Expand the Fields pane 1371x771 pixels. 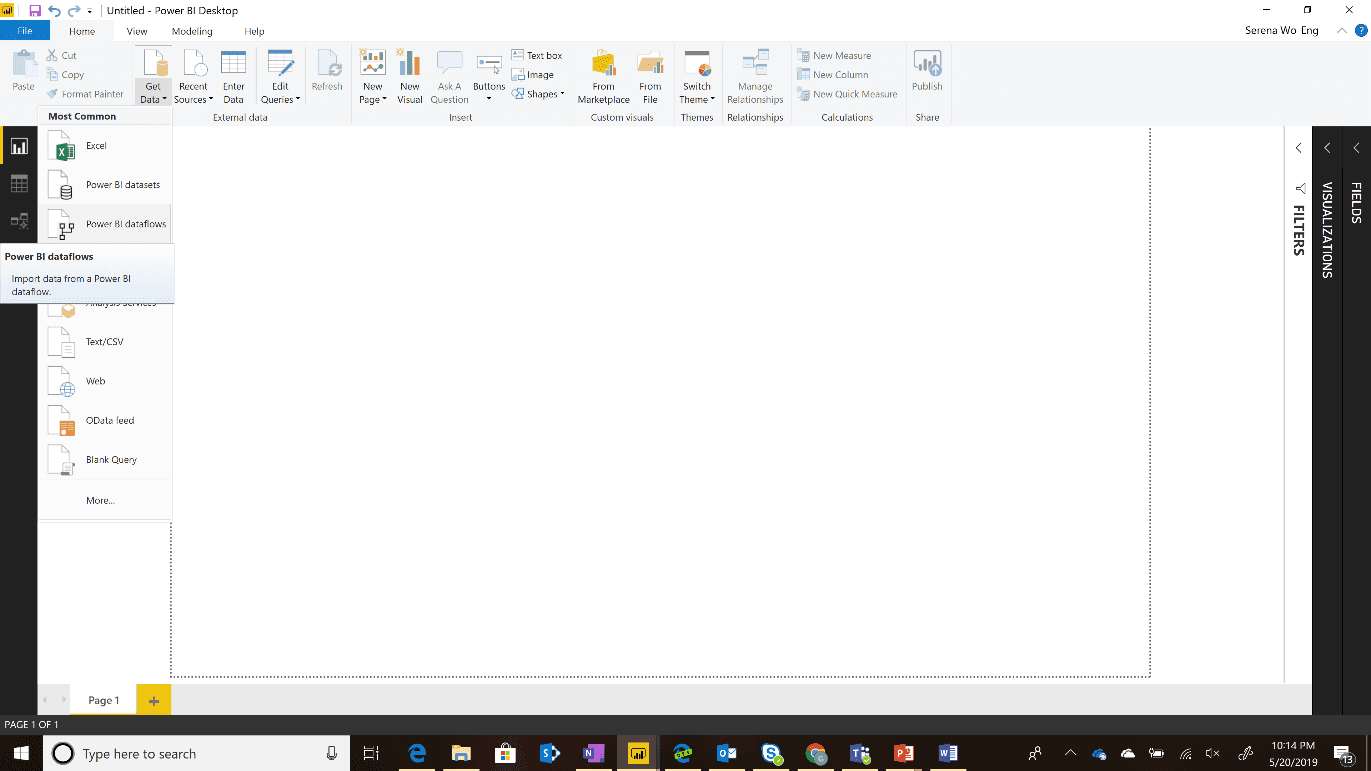[1356, 148]
